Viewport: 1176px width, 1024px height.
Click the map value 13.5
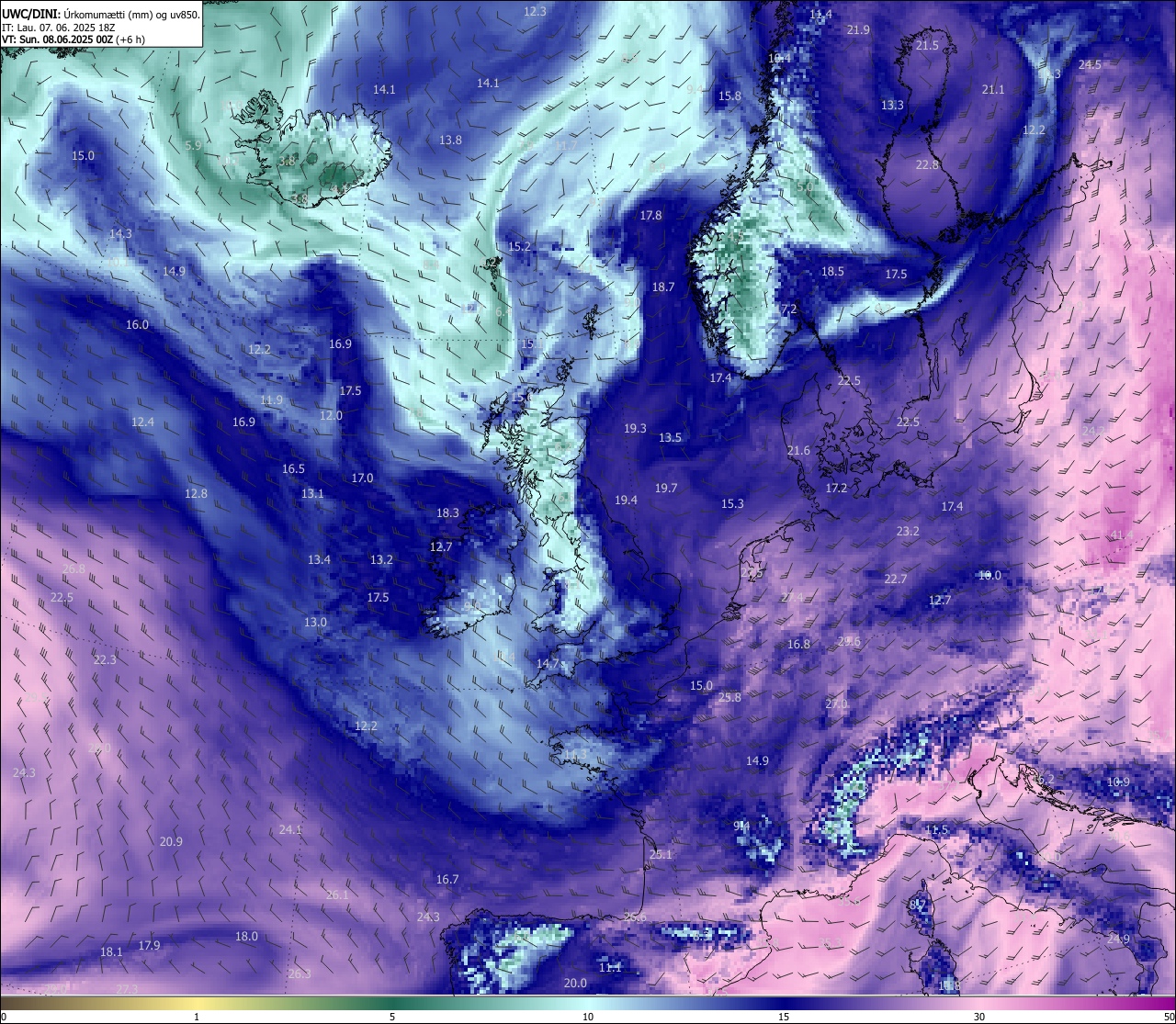(670, 437)
